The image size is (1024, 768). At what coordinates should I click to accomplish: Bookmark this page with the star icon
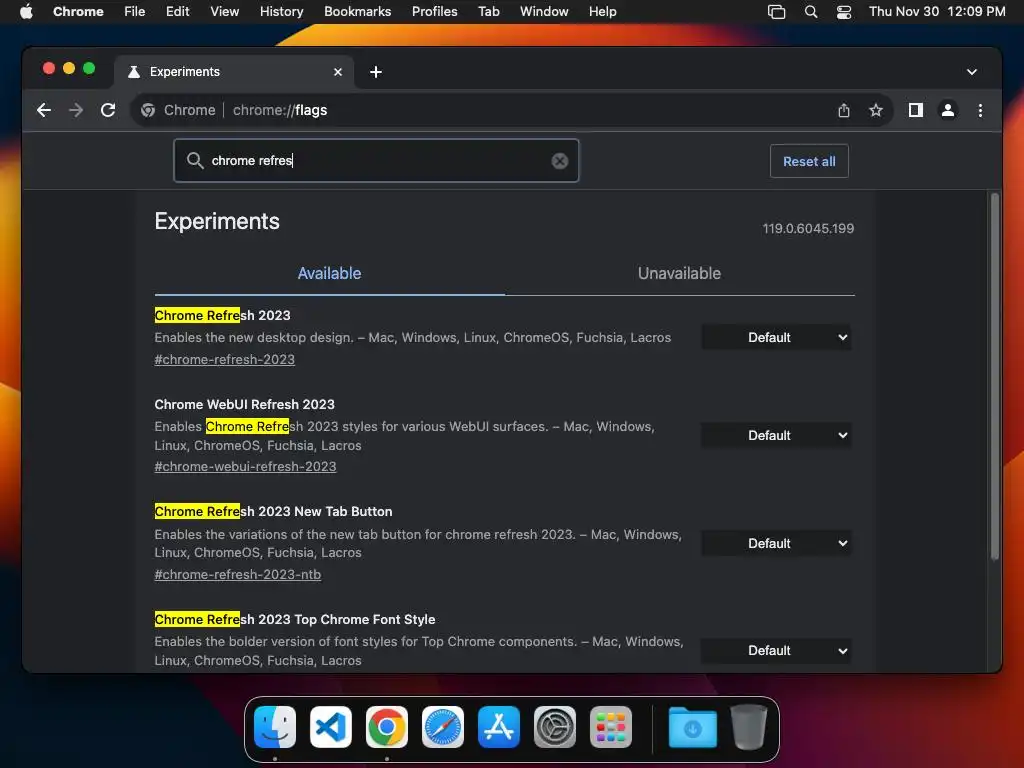[876, 110]
